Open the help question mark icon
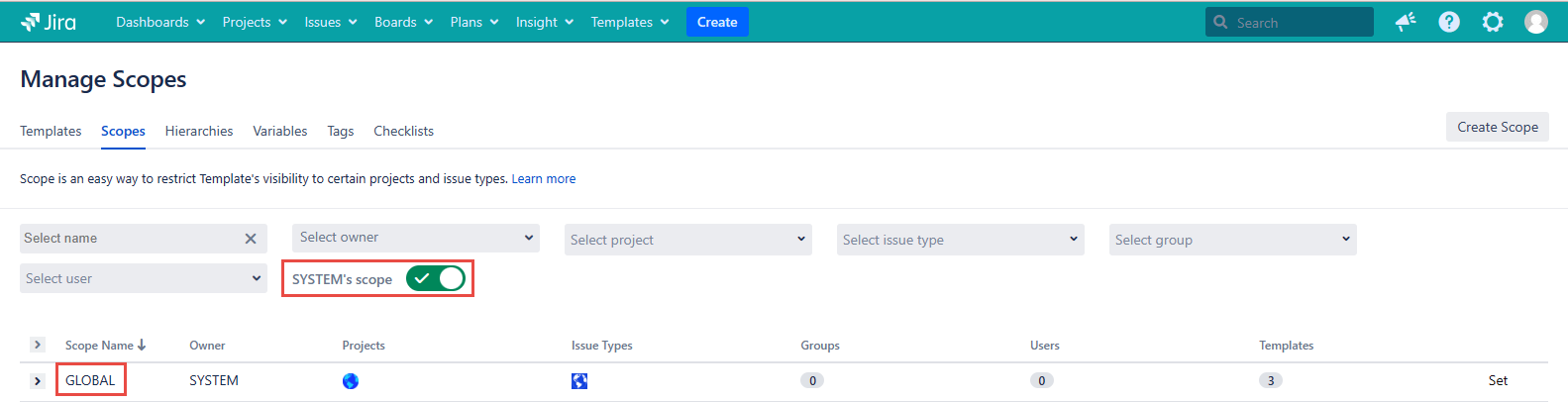This screenshot has height=402, width=1568. coord(1448,22)
